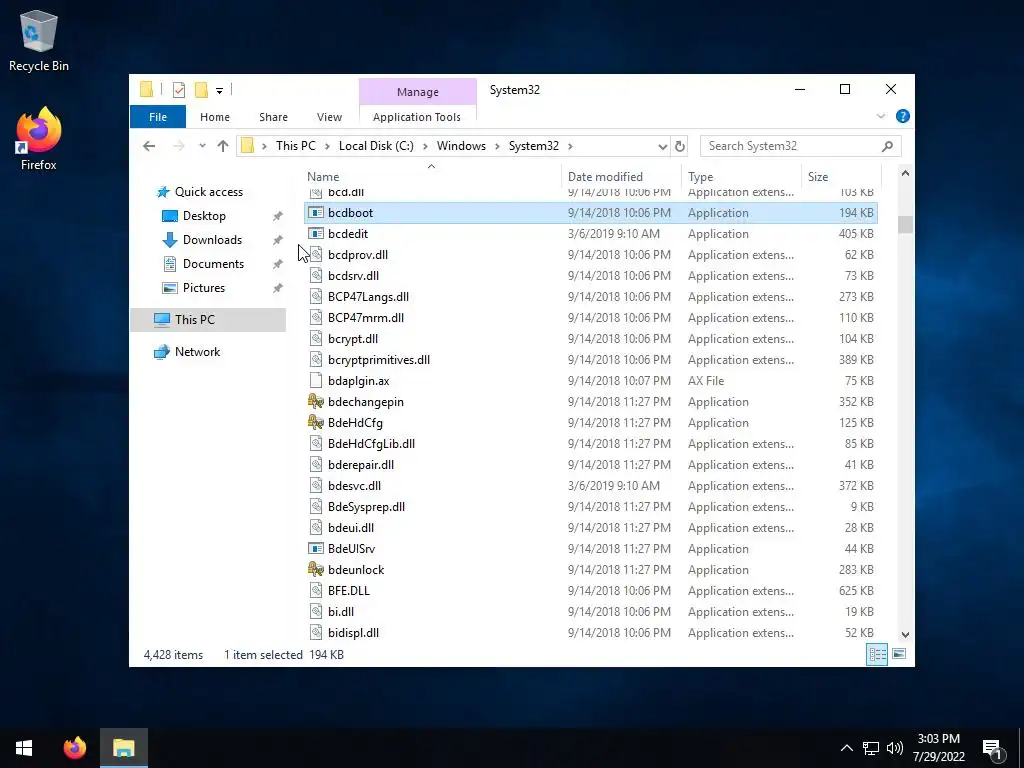Go up one folder level

point(223,146)
